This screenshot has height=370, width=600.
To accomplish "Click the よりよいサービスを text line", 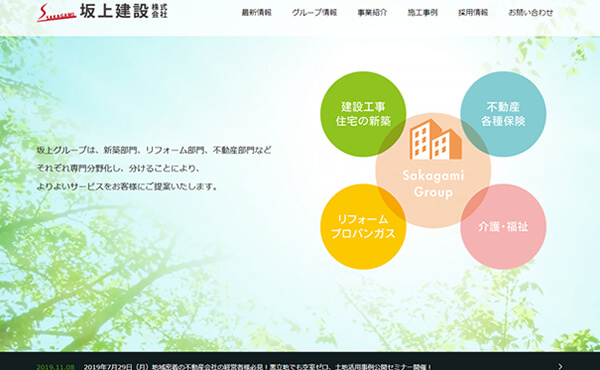I will pyautogui.click(x=127, y=187).
